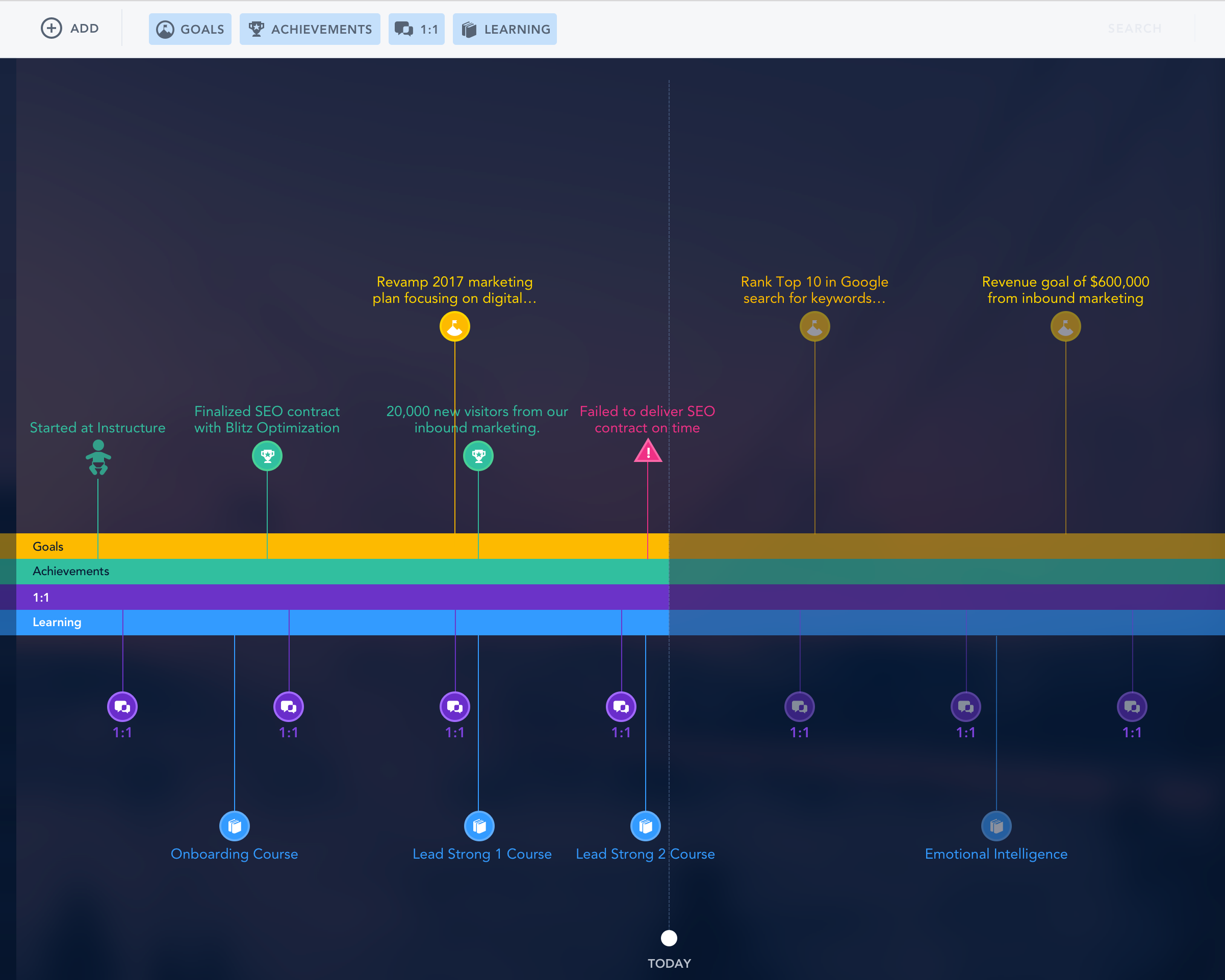Toggle the Achievements filter button
Viewport: 1225px width, 980px height.
coord(310,29)
